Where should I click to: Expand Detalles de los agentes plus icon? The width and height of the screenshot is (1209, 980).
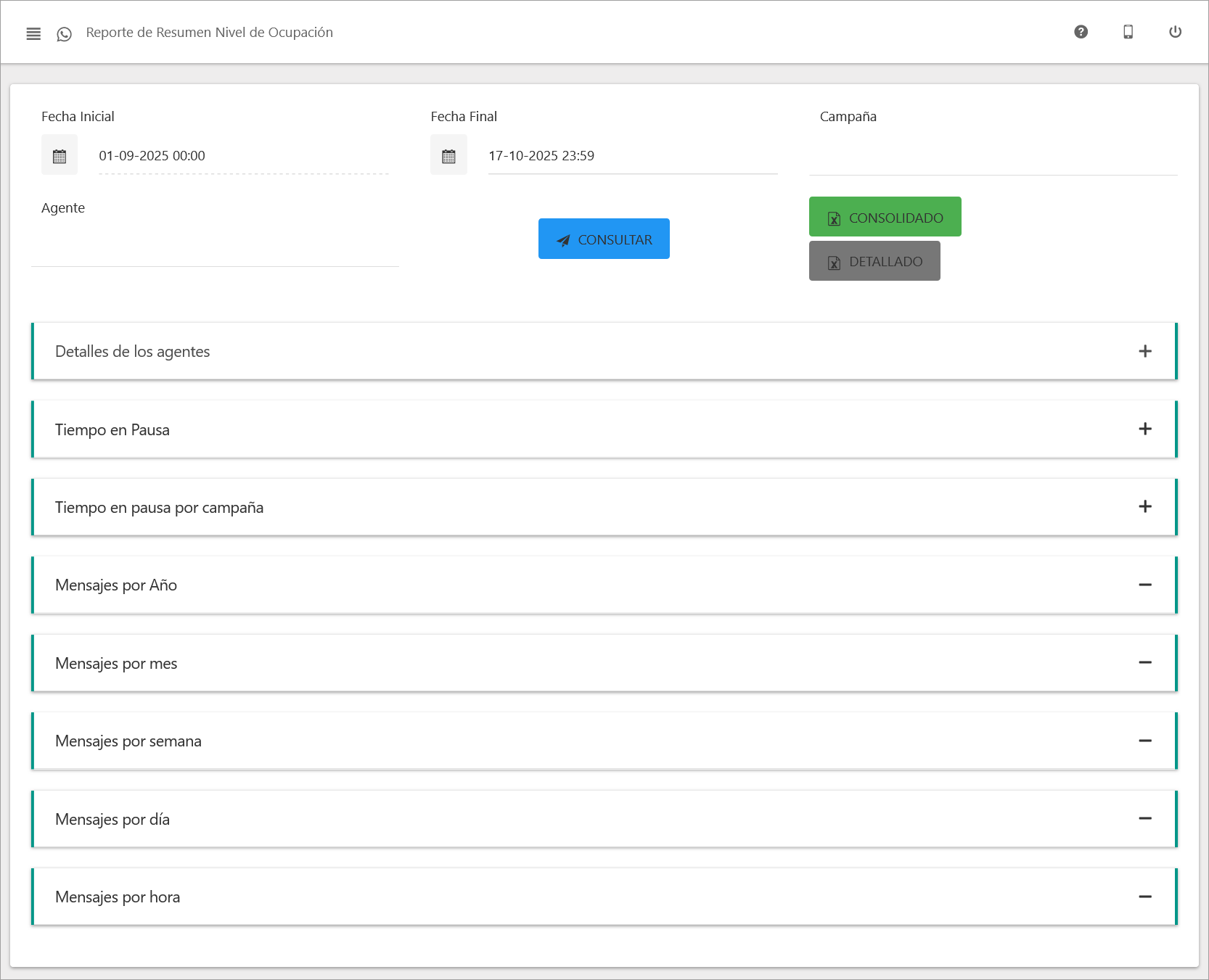point(1144,351)
